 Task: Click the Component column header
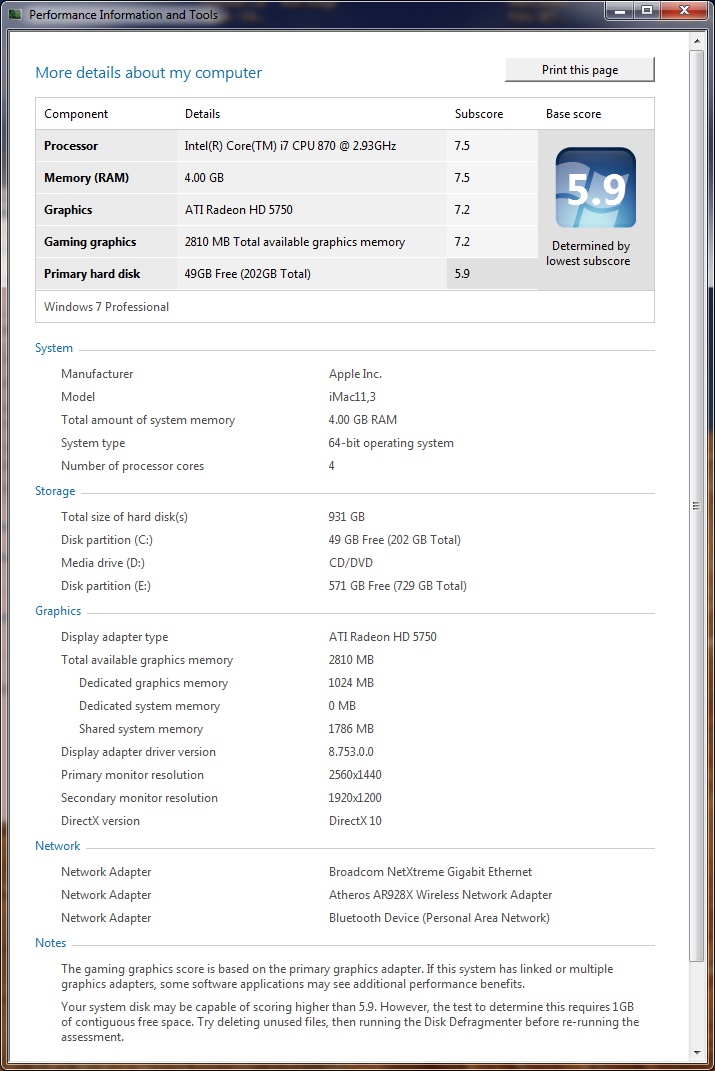(x=76, y=114)
